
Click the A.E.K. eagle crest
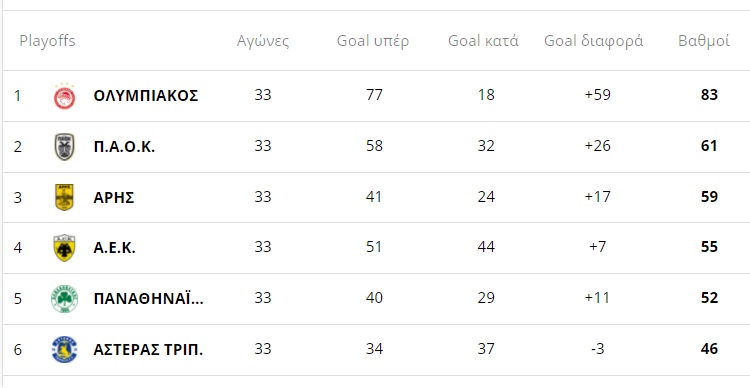pos(64,248)
